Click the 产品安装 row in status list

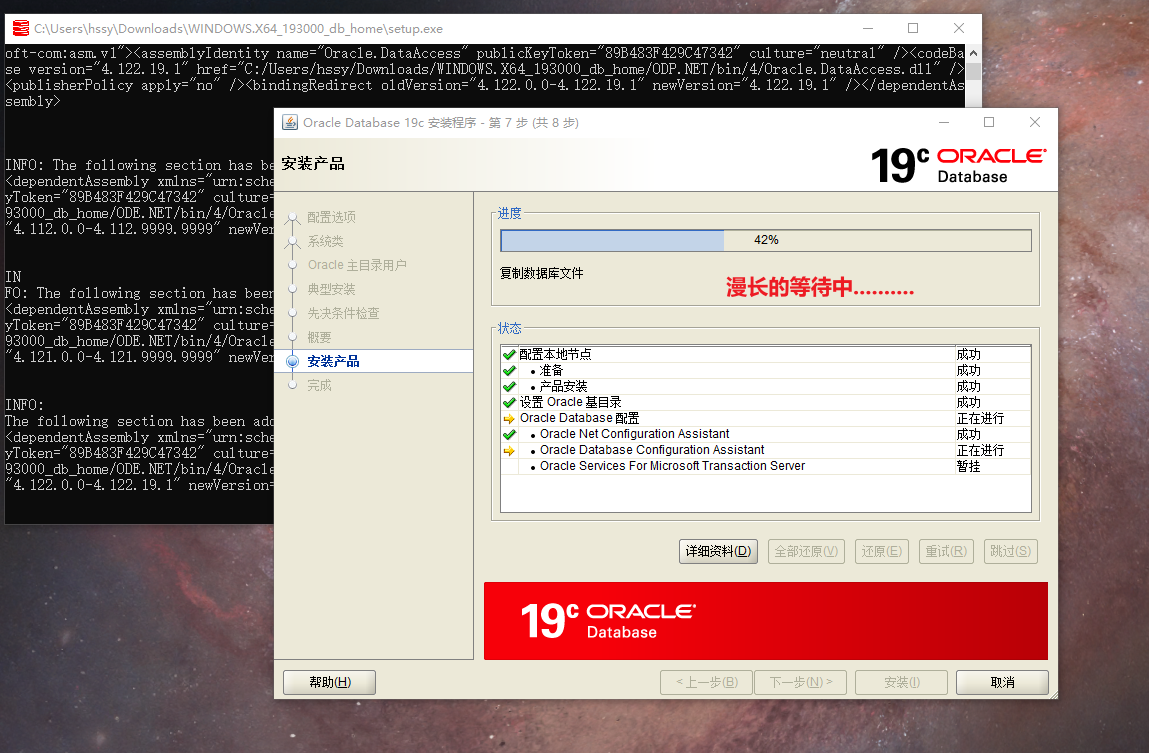pyautogui.click(x=766, y=387)
